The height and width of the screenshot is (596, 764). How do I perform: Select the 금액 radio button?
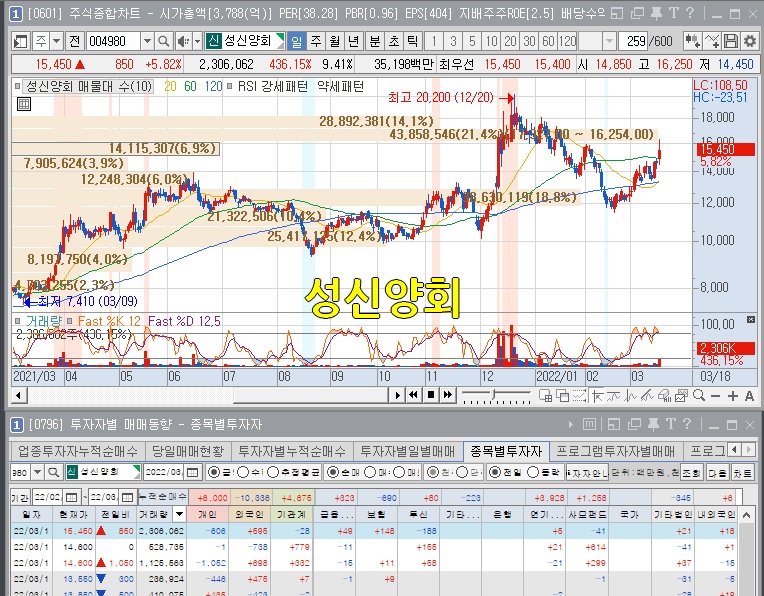tap(213, 472)
